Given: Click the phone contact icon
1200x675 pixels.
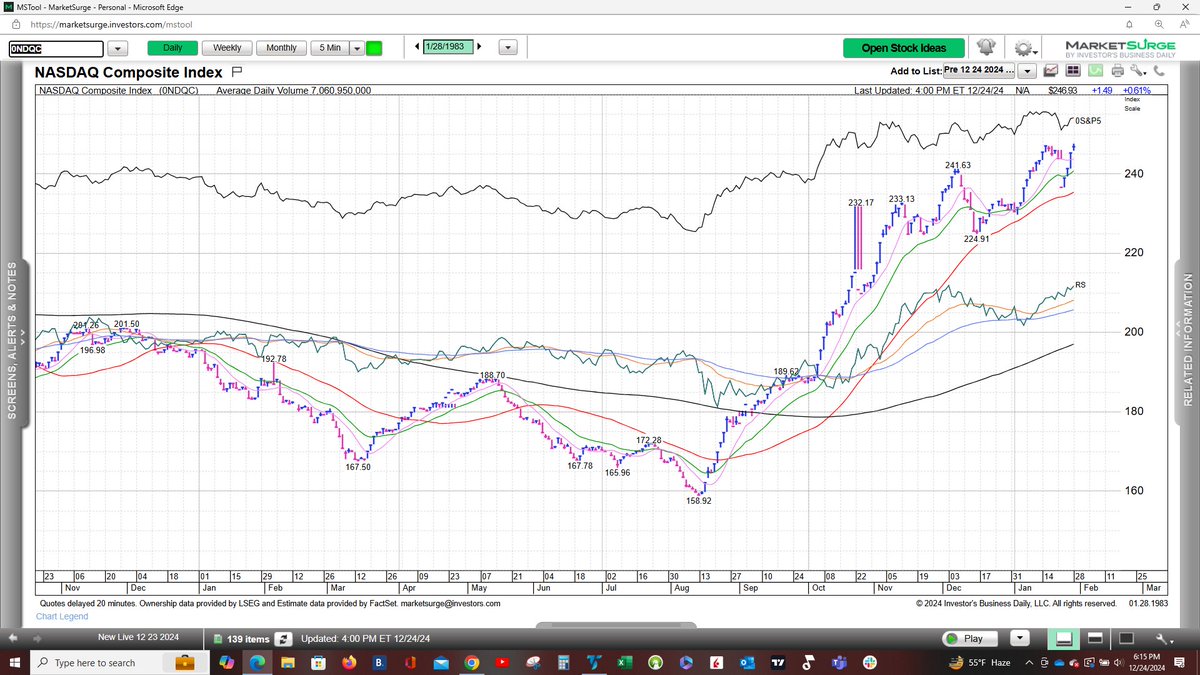Looking at the screenshot, I should [1158, 70].
